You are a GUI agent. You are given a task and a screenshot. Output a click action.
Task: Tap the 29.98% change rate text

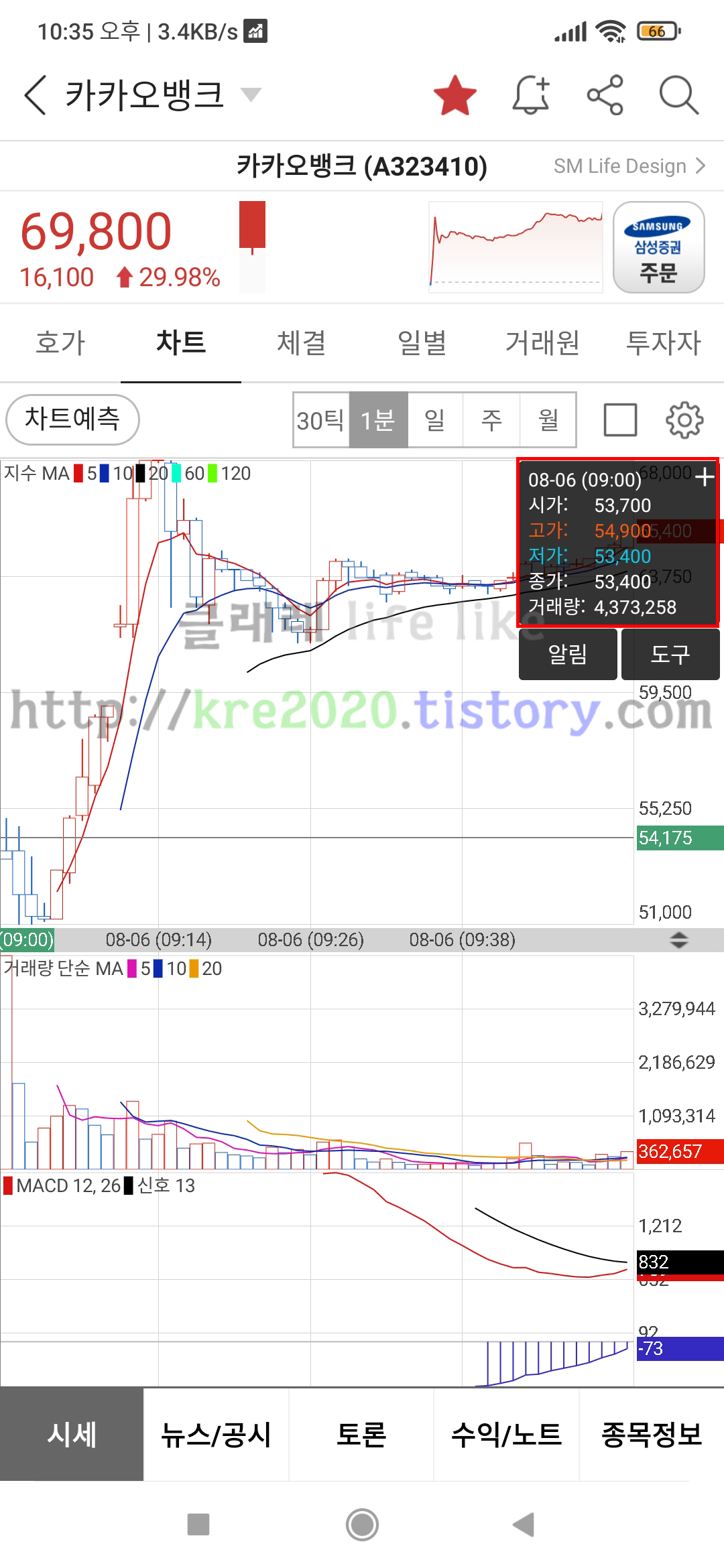coord(179,277)
